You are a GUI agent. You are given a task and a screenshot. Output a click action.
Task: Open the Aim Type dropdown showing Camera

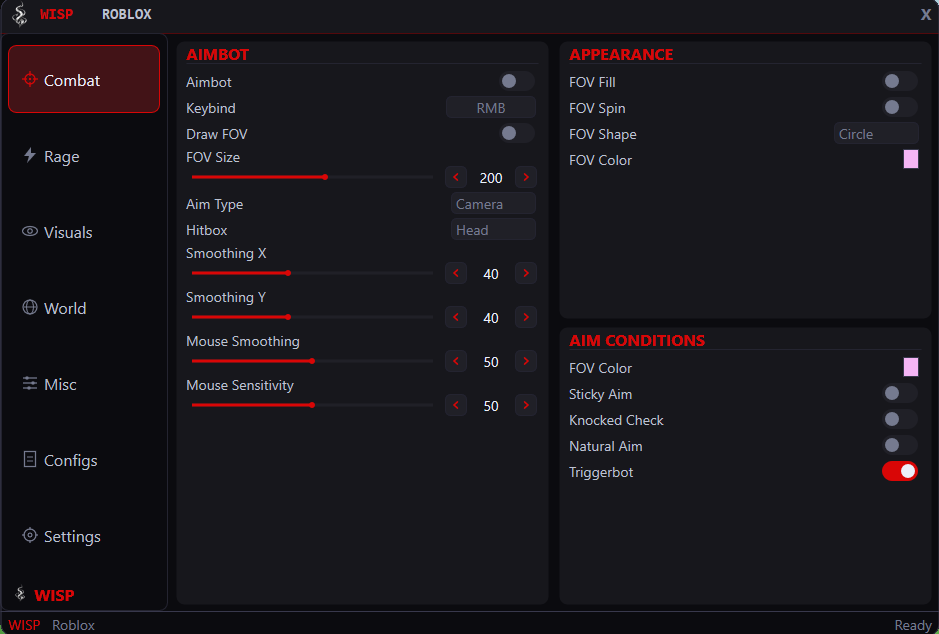[493, 204]
